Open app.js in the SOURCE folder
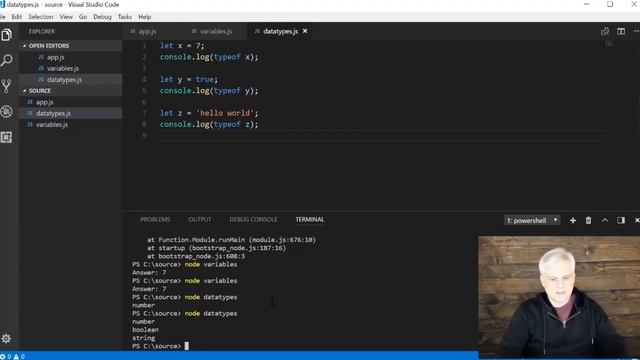Viewport: 640px width, 360px height. pyautogui.click(x=72, y=102)
